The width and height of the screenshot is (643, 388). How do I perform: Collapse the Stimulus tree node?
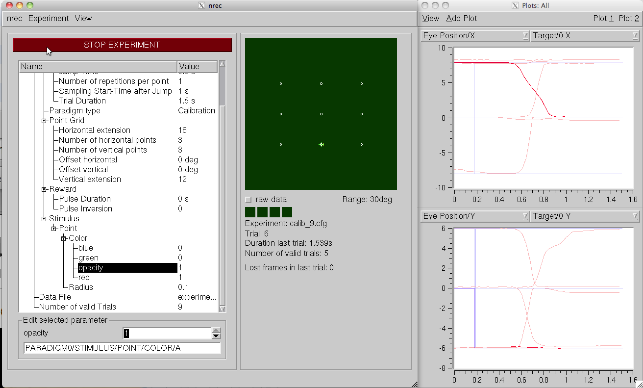click(x=44, y=219)
